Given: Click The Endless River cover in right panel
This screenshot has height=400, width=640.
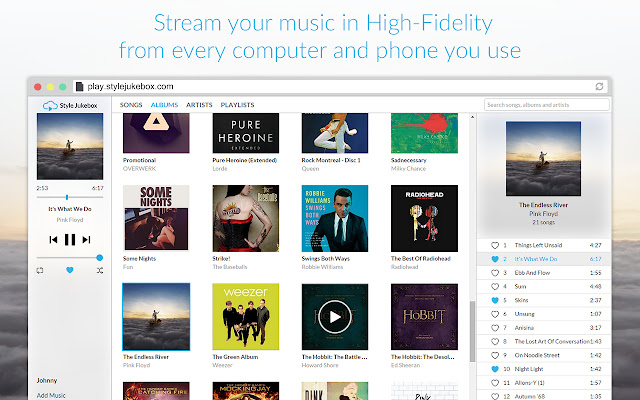Looking at the screenshot, I should coord(543,158).
